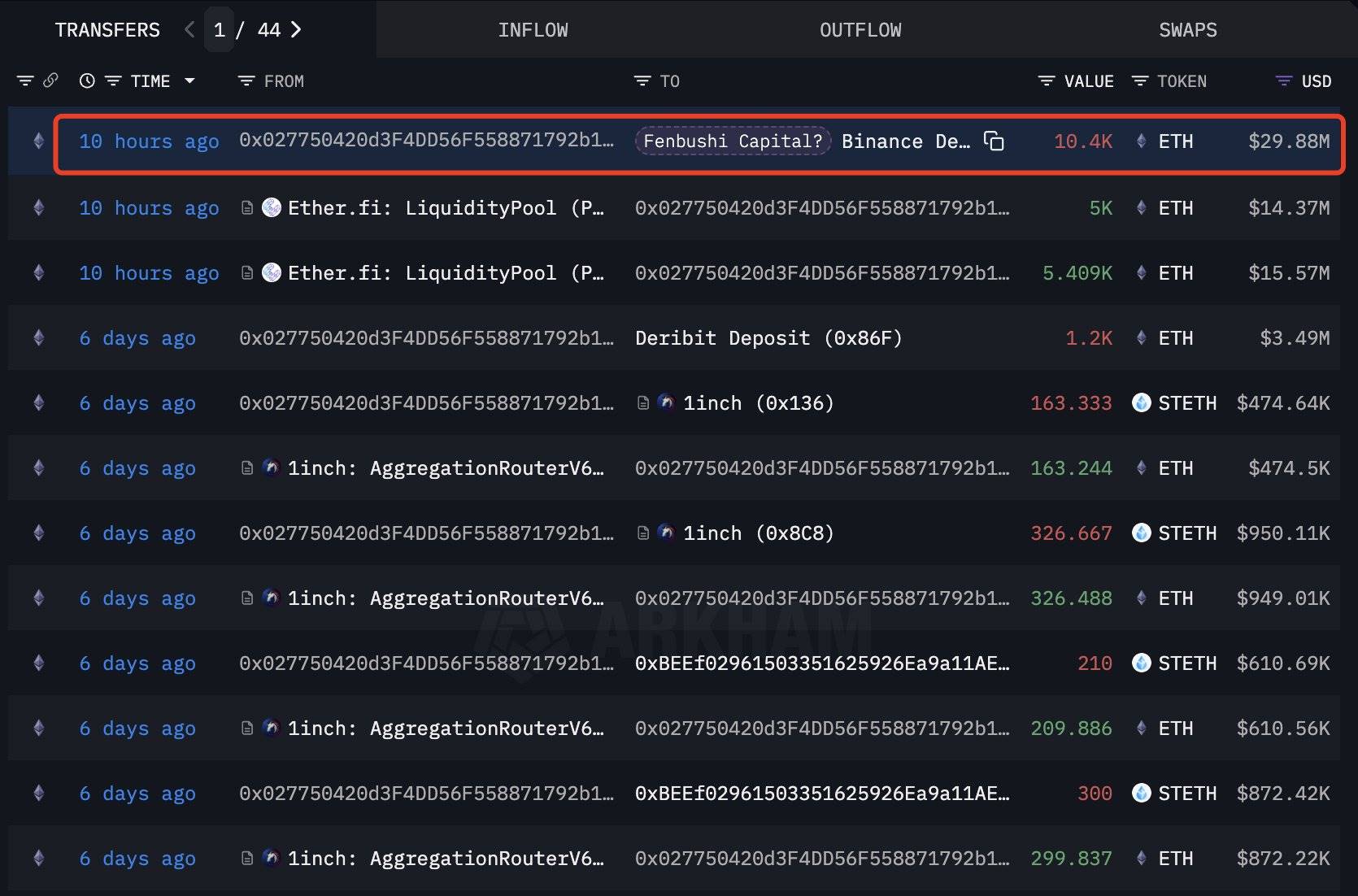Click the STETH token icon in 163.333 row
The image size is (1358, 896).
(x=1142, y=402)
